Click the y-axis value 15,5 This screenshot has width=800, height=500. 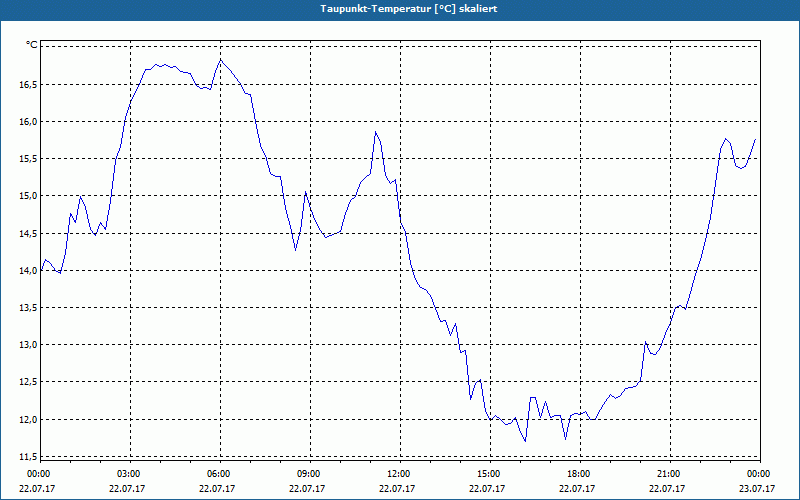point(28,159)
